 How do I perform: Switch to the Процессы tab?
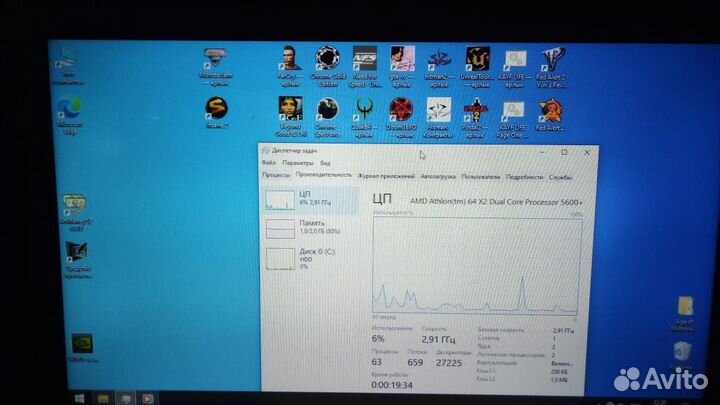point(276,175)
